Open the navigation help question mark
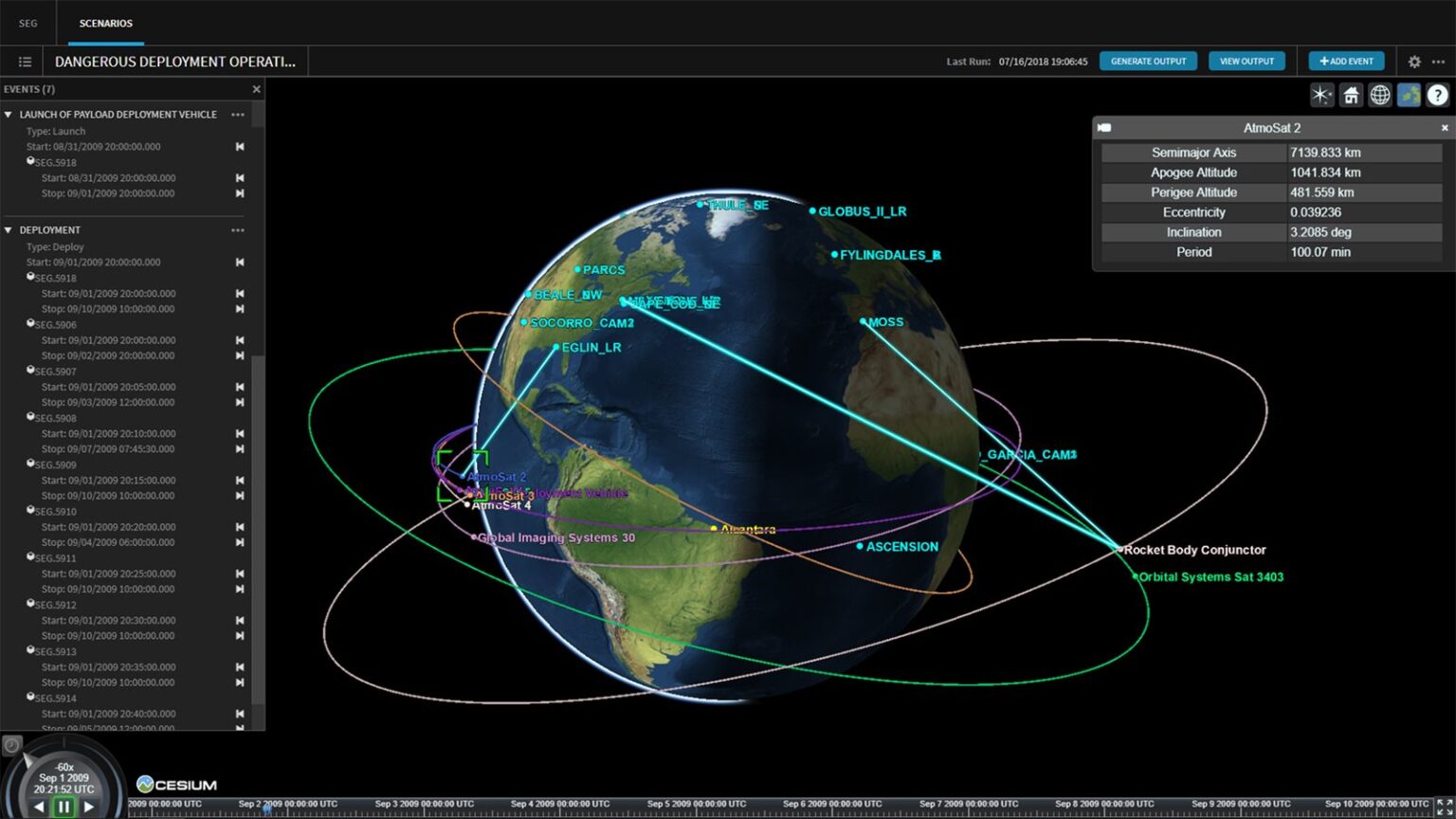The image size is (1456, 819). (1438, 95)
